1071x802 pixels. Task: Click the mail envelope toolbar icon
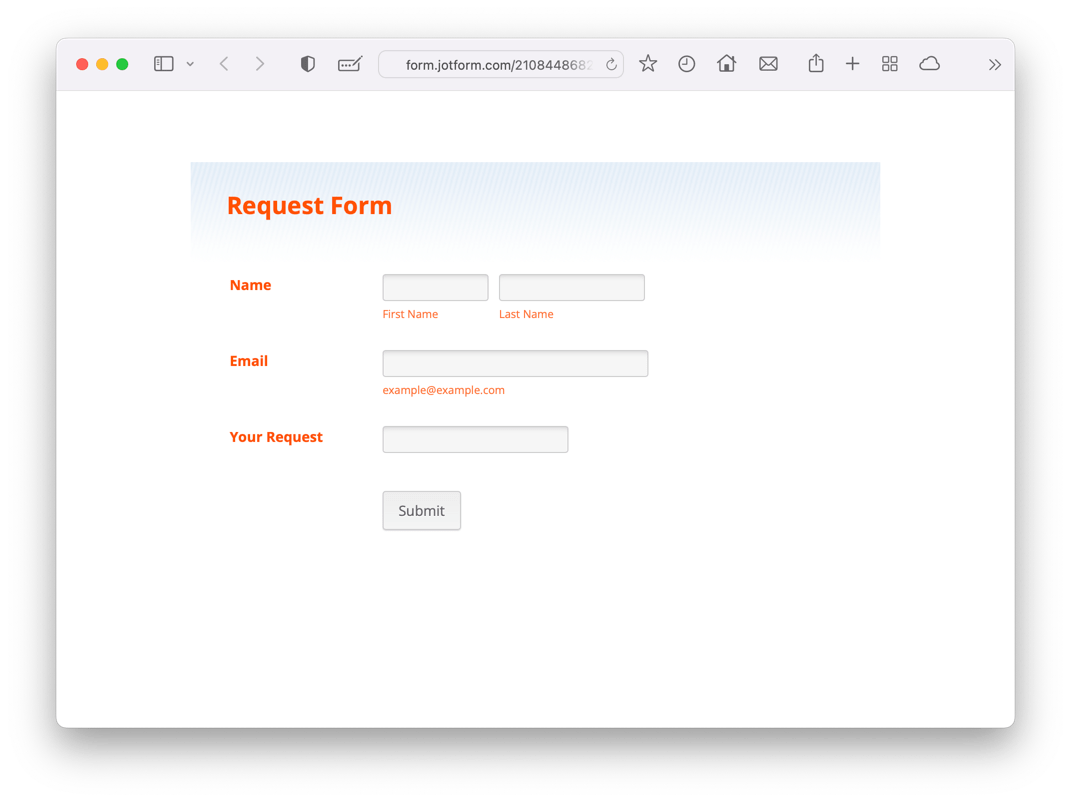pyautogui.click(x=768, y=64)
